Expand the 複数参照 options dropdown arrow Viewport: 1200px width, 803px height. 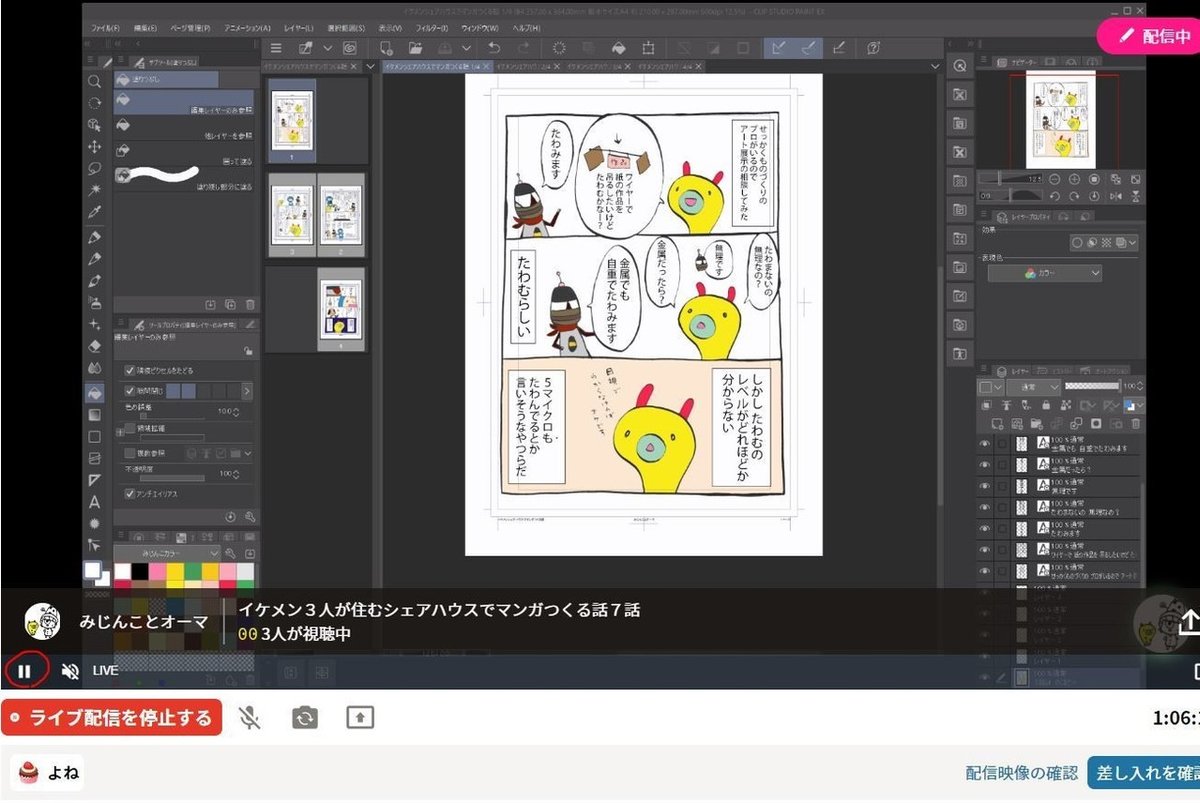[x=249, y=454]
